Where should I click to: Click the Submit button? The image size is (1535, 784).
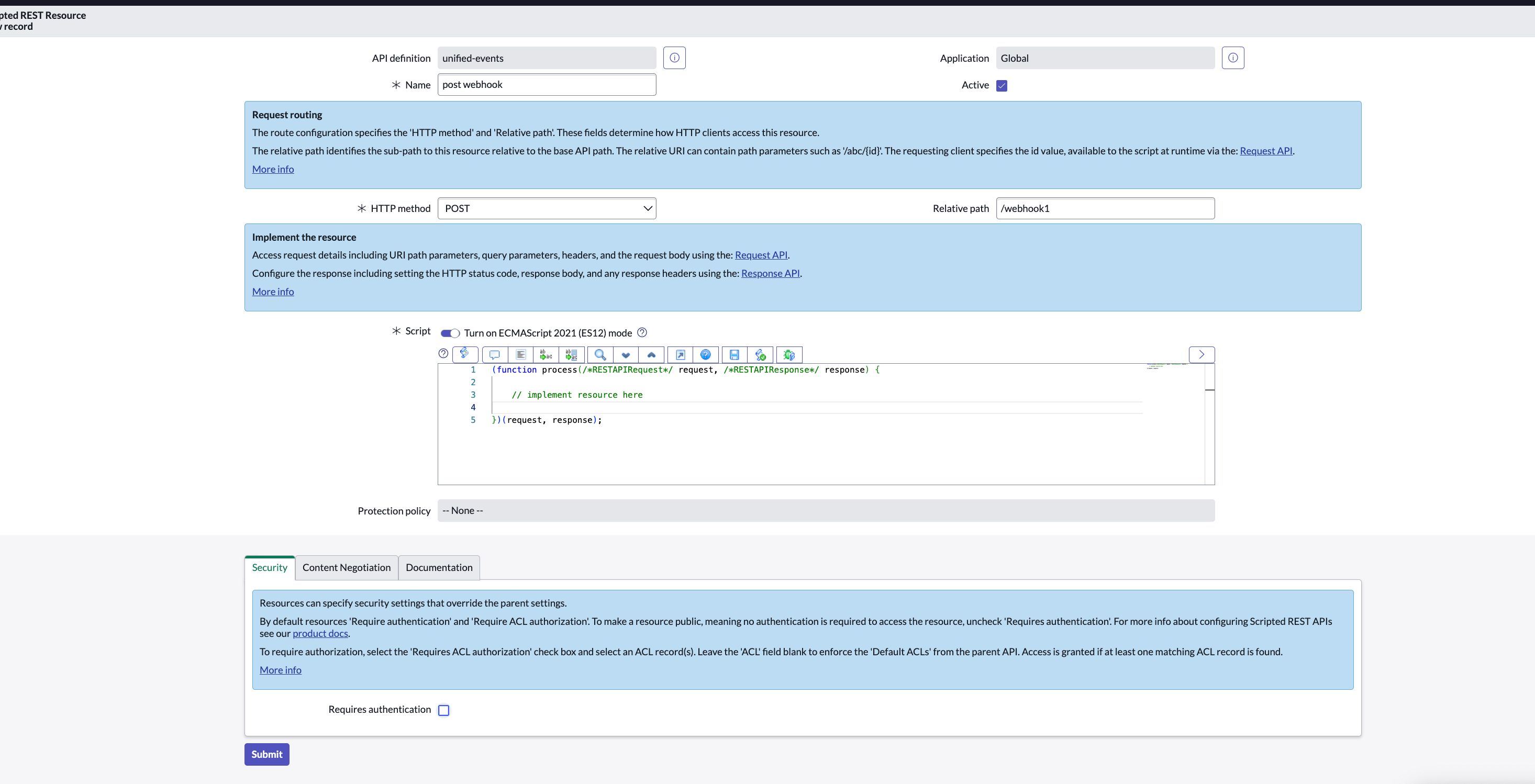click(x=266, y=754)
